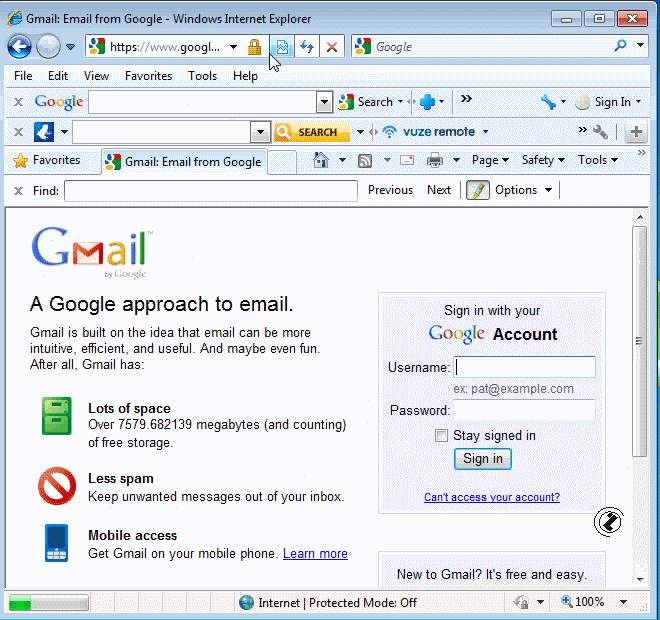
Task: Open the Favorites menu in menu bar
Action: [148, 76]
